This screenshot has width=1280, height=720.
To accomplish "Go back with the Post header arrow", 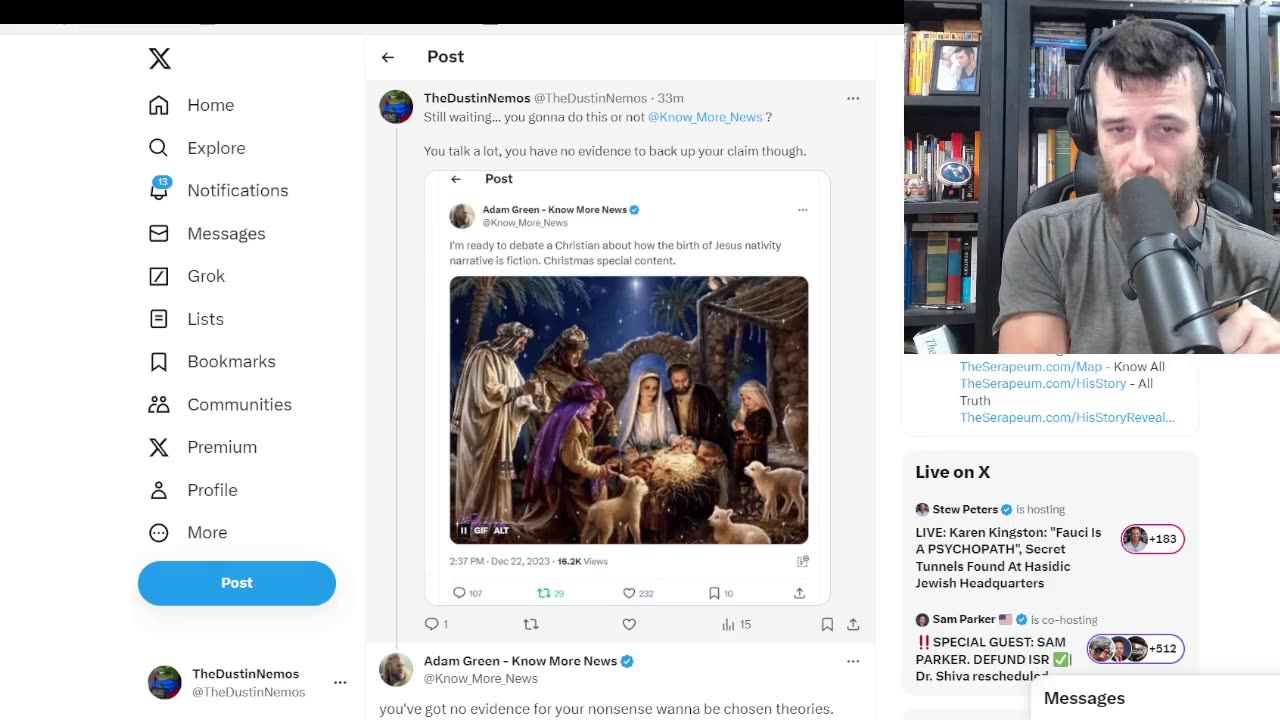I will click(x=388, y=57).
